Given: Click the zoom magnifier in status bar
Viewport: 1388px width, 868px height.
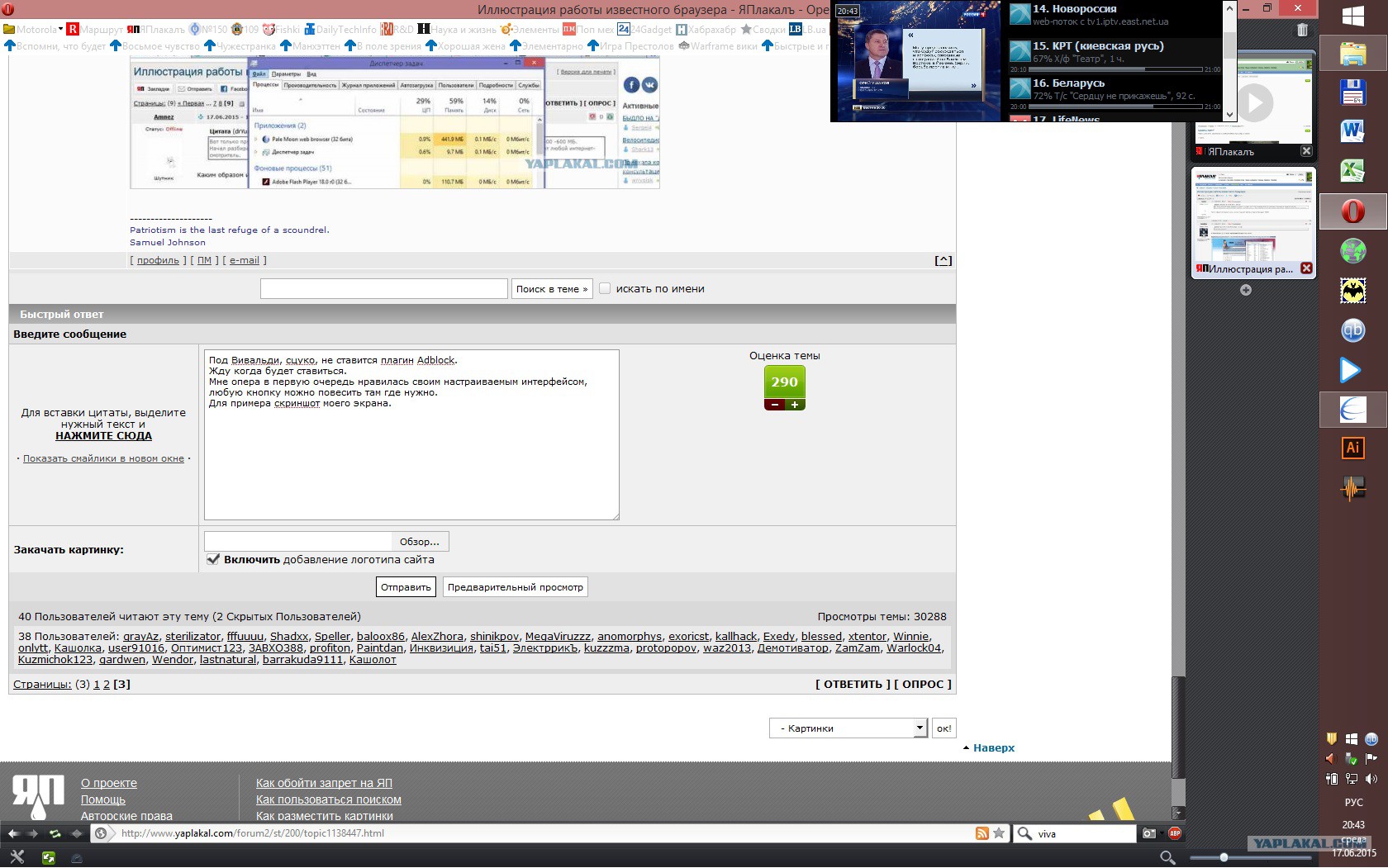Looking at the screenshot, I should (1167, 858).
